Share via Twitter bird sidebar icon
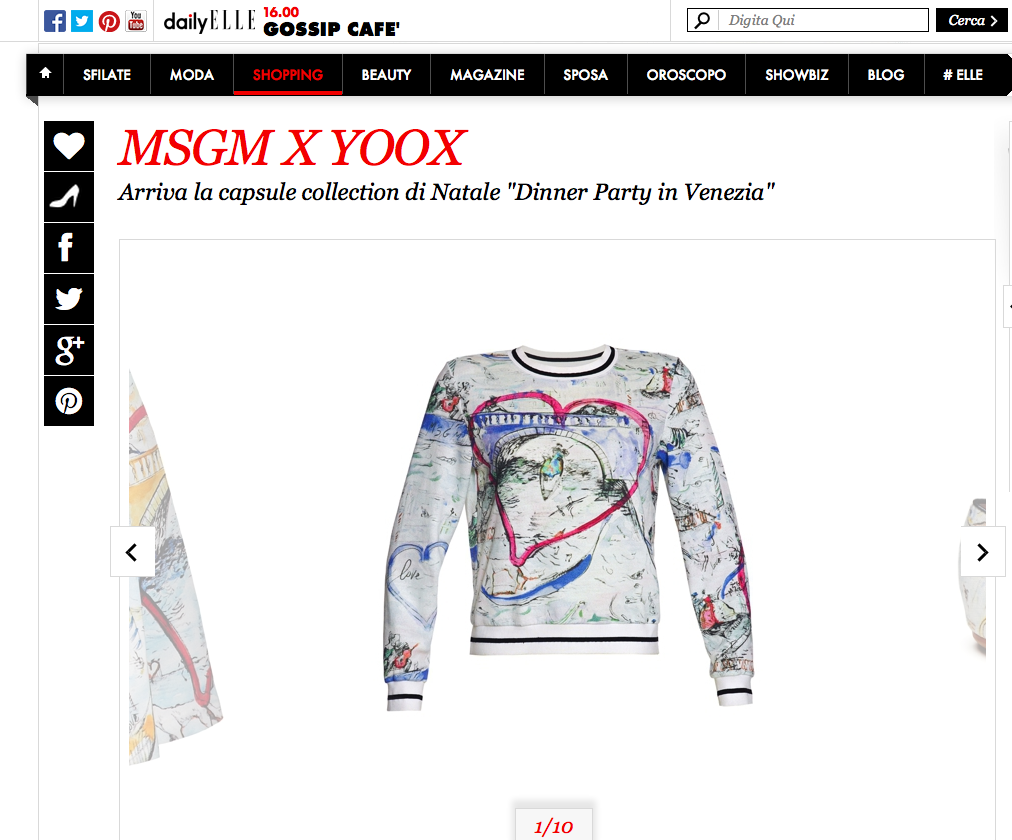This screenshot has height=840, width=1012. [x=69, y=299]
